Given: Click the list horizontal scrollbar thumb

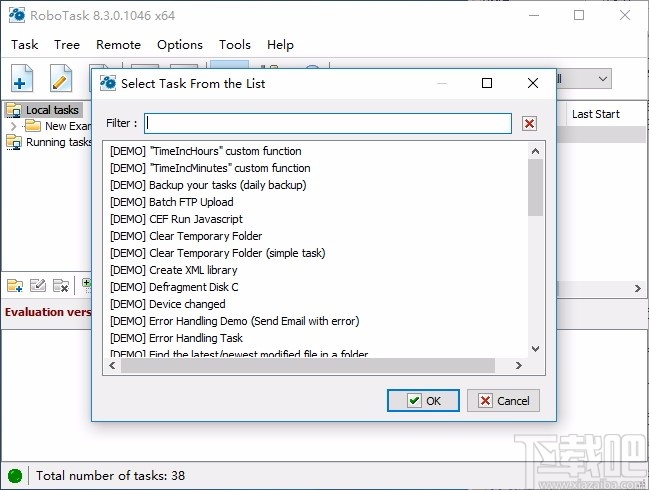Looking at the screenshot, I should click(308, 365).
